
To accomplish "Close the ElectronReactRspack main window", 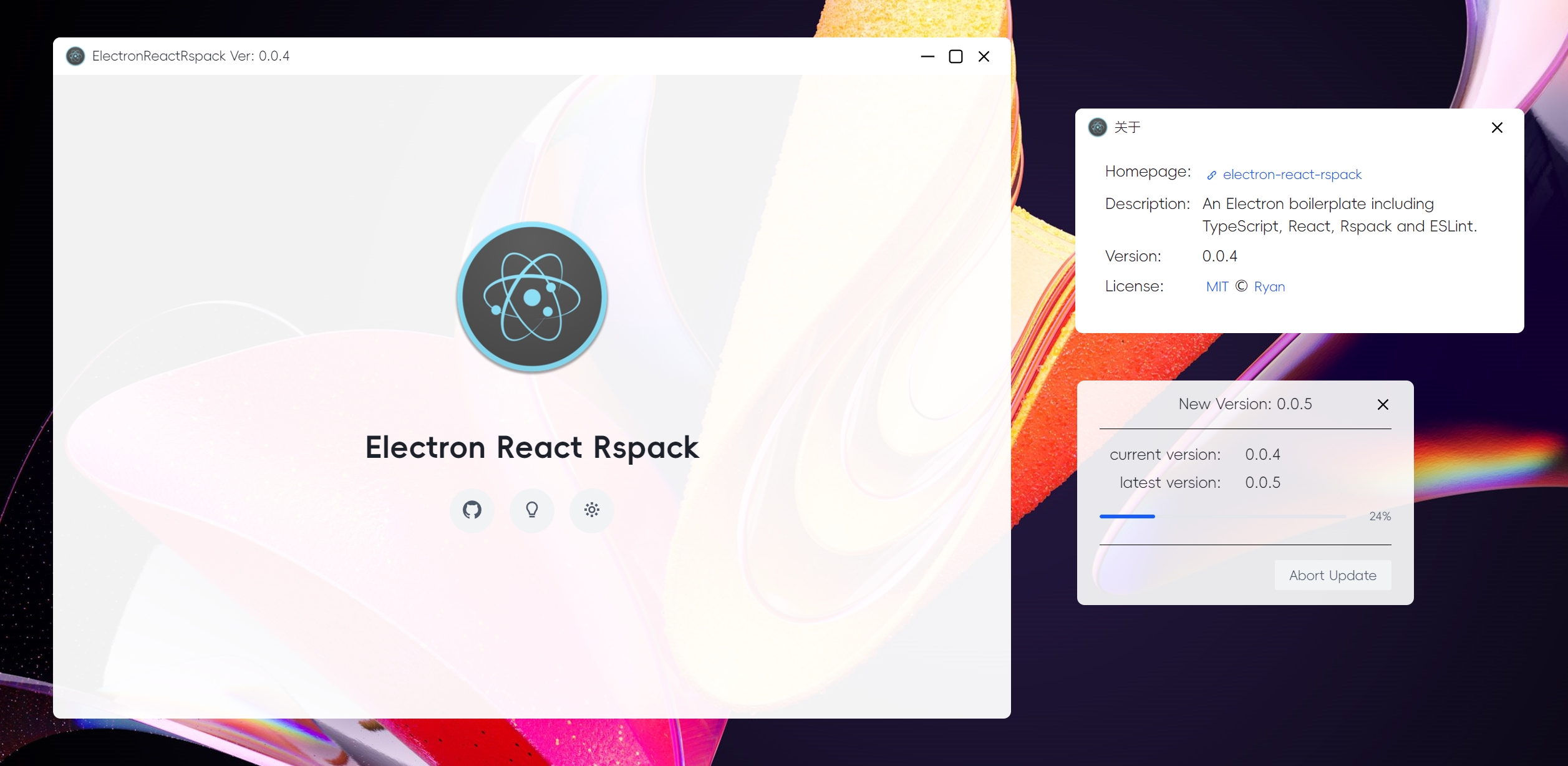I will point(984,56).
